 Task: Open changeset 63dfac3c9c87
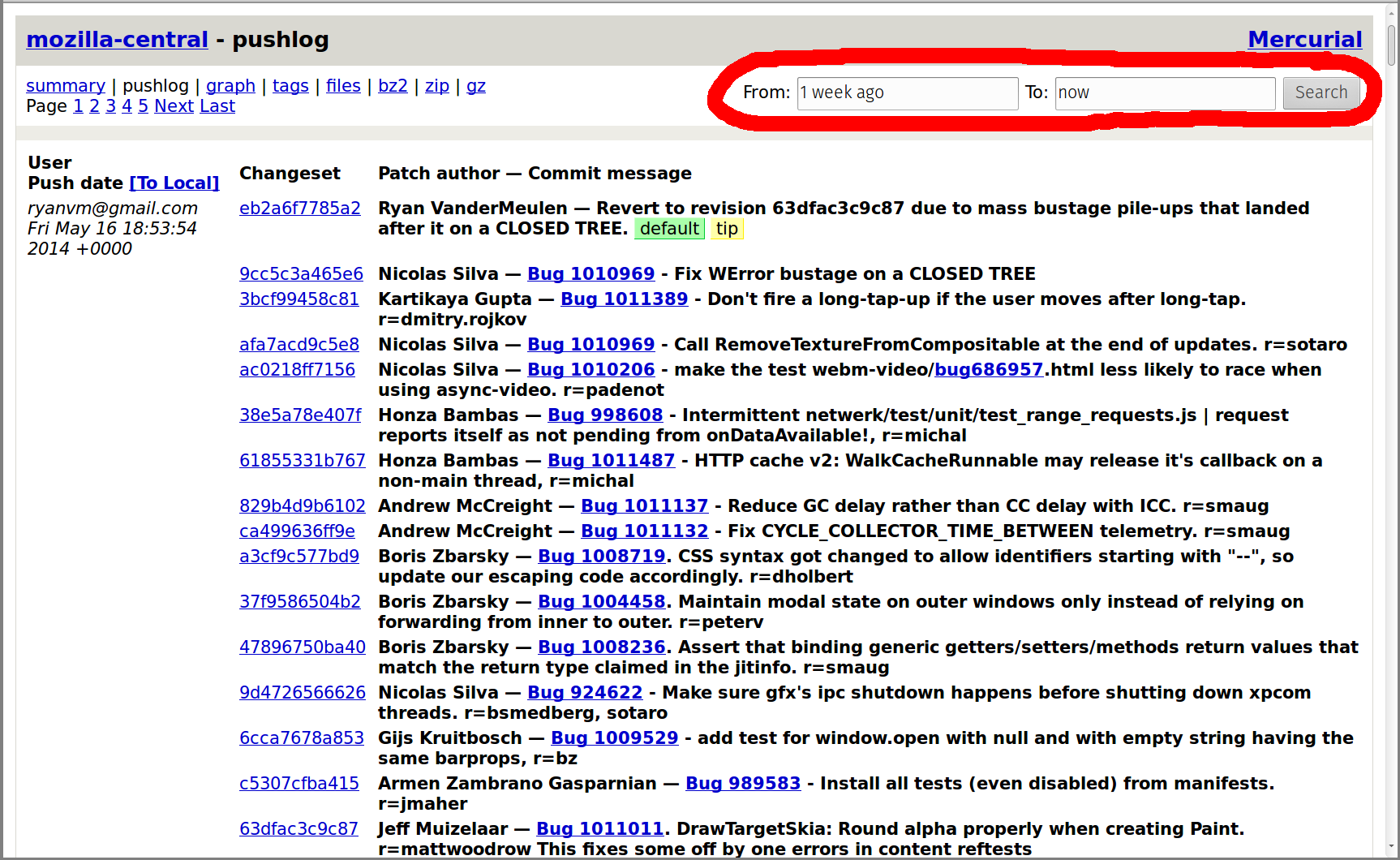tap(298, 829)
